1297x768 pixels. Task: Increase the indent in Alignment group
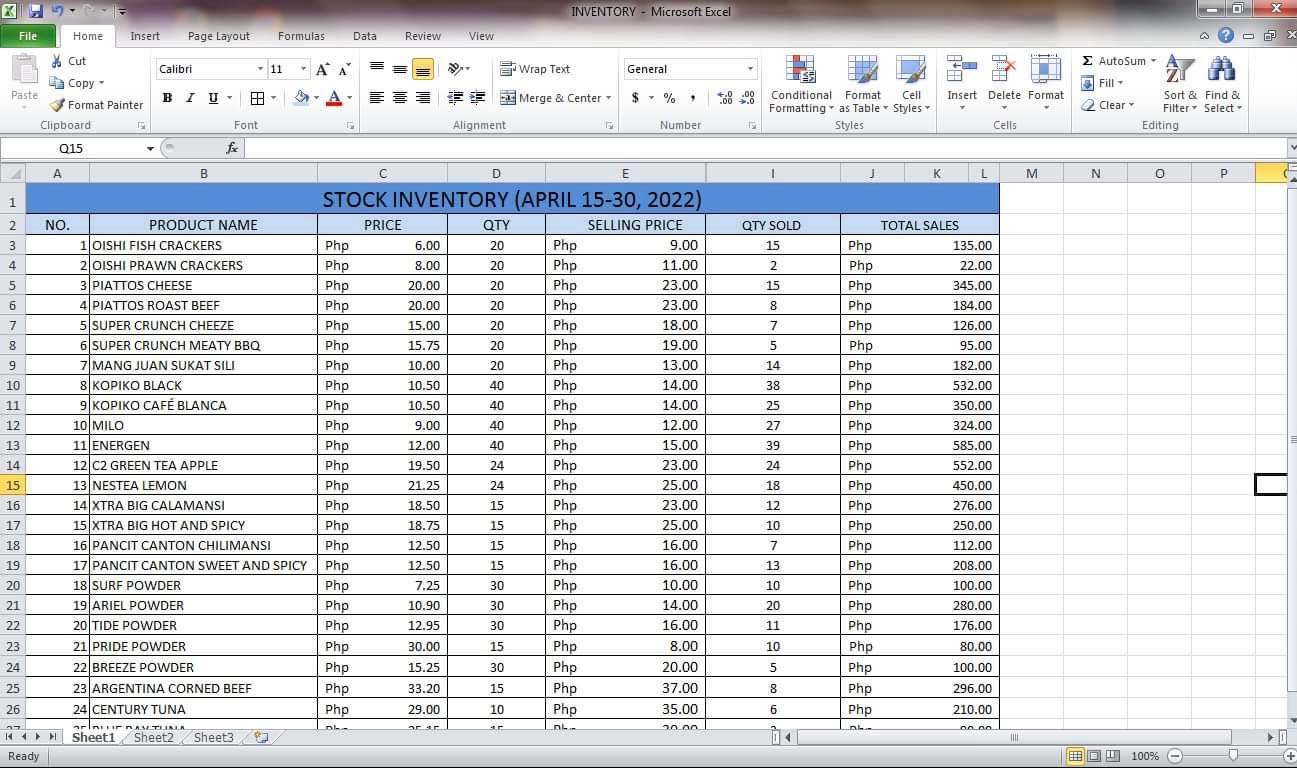point(478,98)
